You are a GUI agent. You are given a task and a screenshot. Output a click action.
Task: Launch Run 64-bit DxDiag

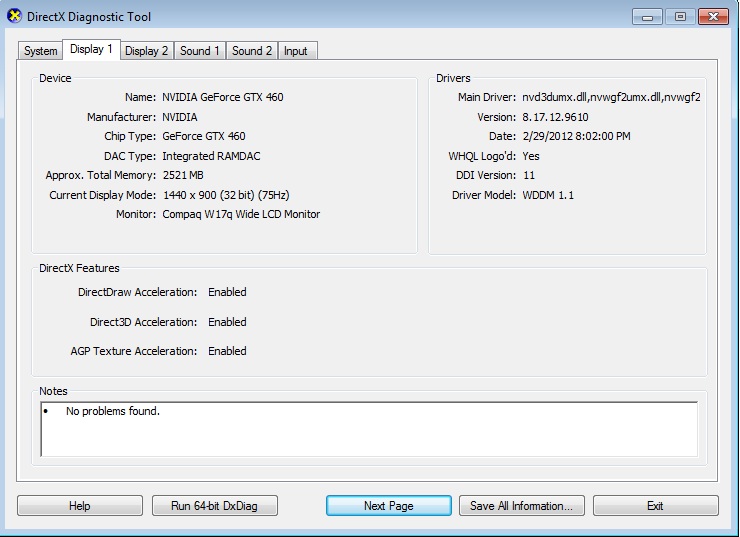click(x=215, y=506)
